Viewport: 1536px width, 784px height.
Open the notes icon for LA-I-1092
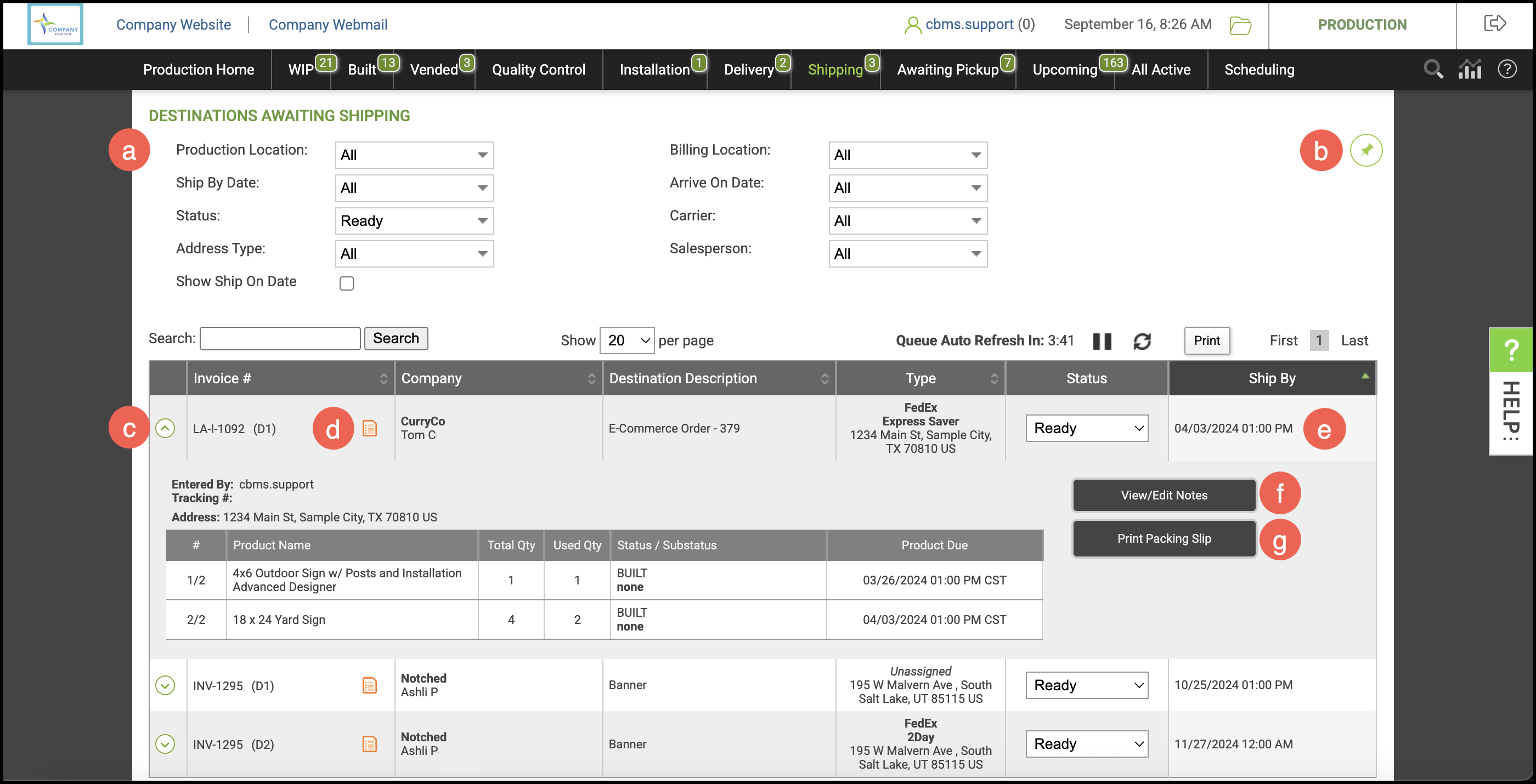click(369, 428)
